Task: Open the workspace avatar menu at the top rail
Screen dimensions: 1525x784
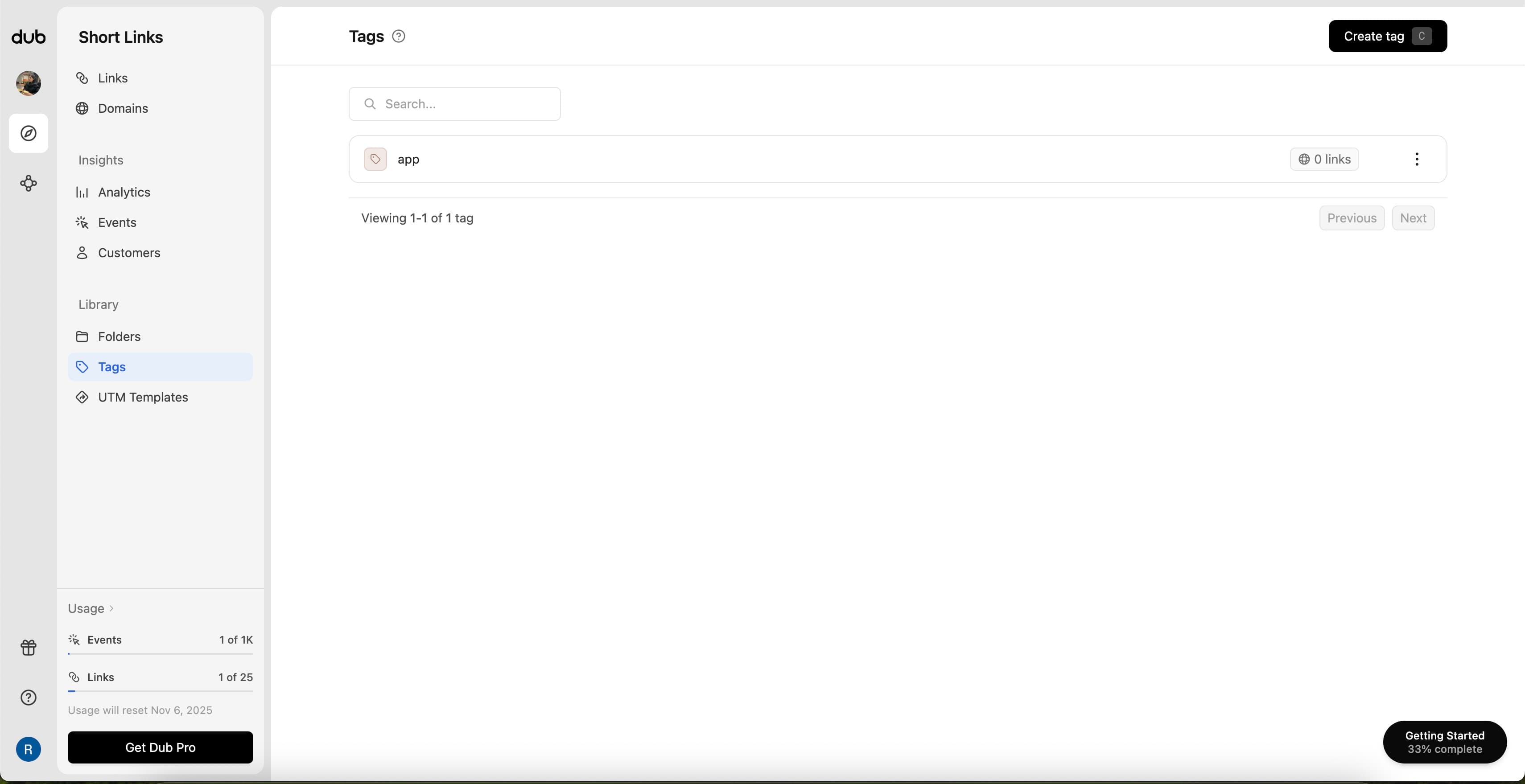Action: coord(28,83)
